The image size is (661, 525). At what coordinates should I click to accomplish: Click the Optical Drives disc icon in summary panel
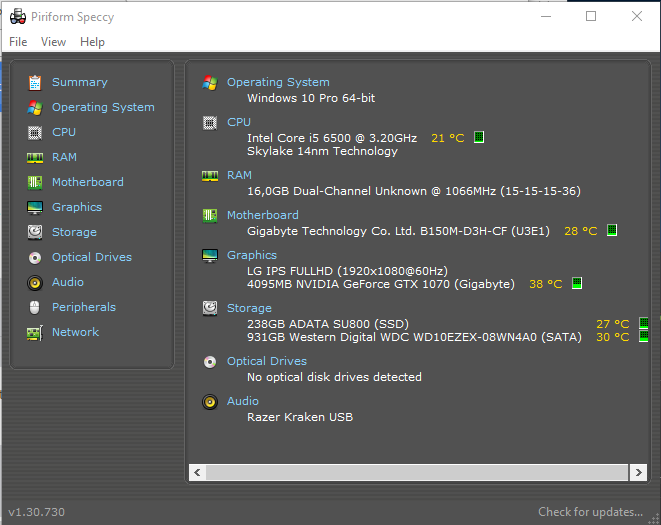210,362
